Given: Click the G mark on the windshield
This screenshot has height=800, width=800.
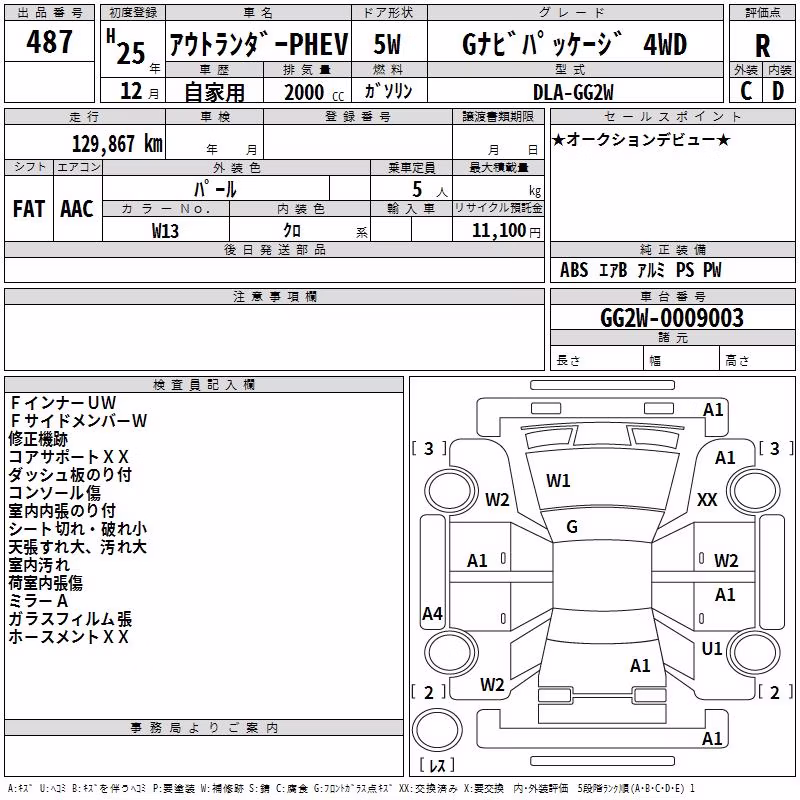Looking at the screenshot, I should point(572,527).
